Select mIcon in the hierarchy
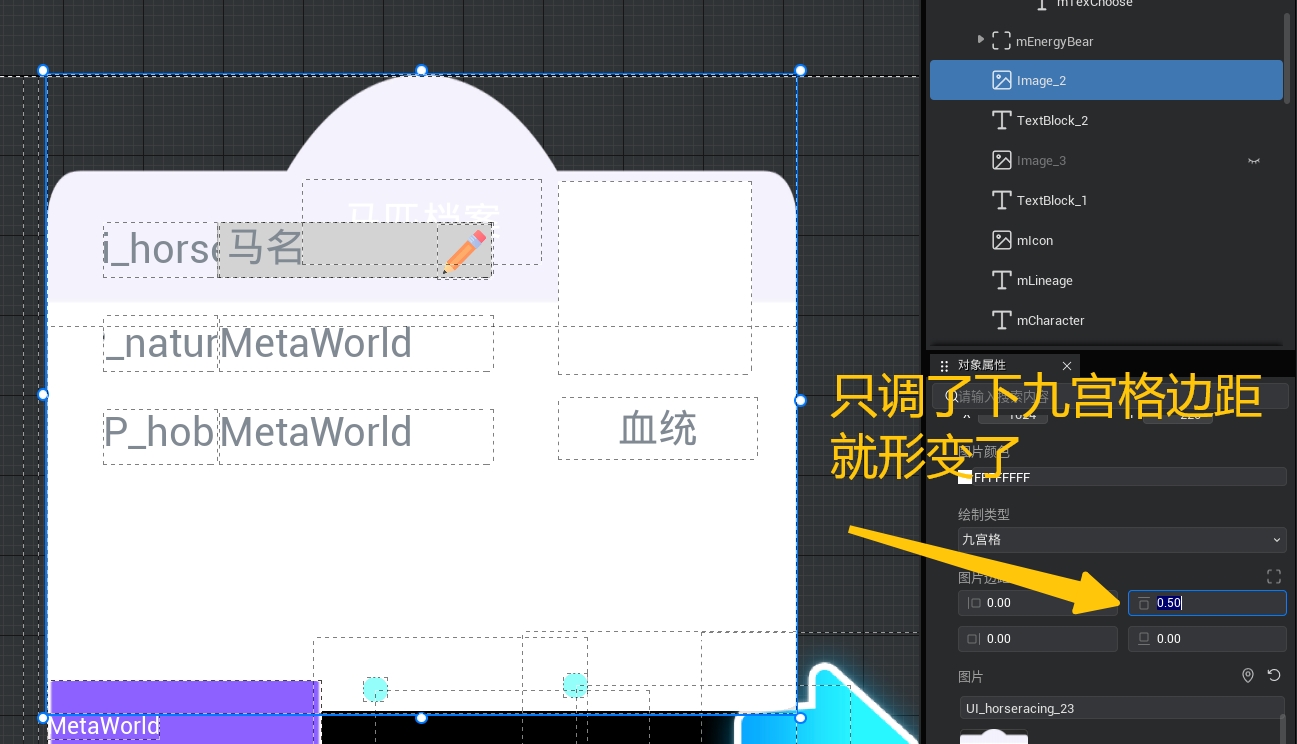1297x744 pixels. tap(1106, 240)
